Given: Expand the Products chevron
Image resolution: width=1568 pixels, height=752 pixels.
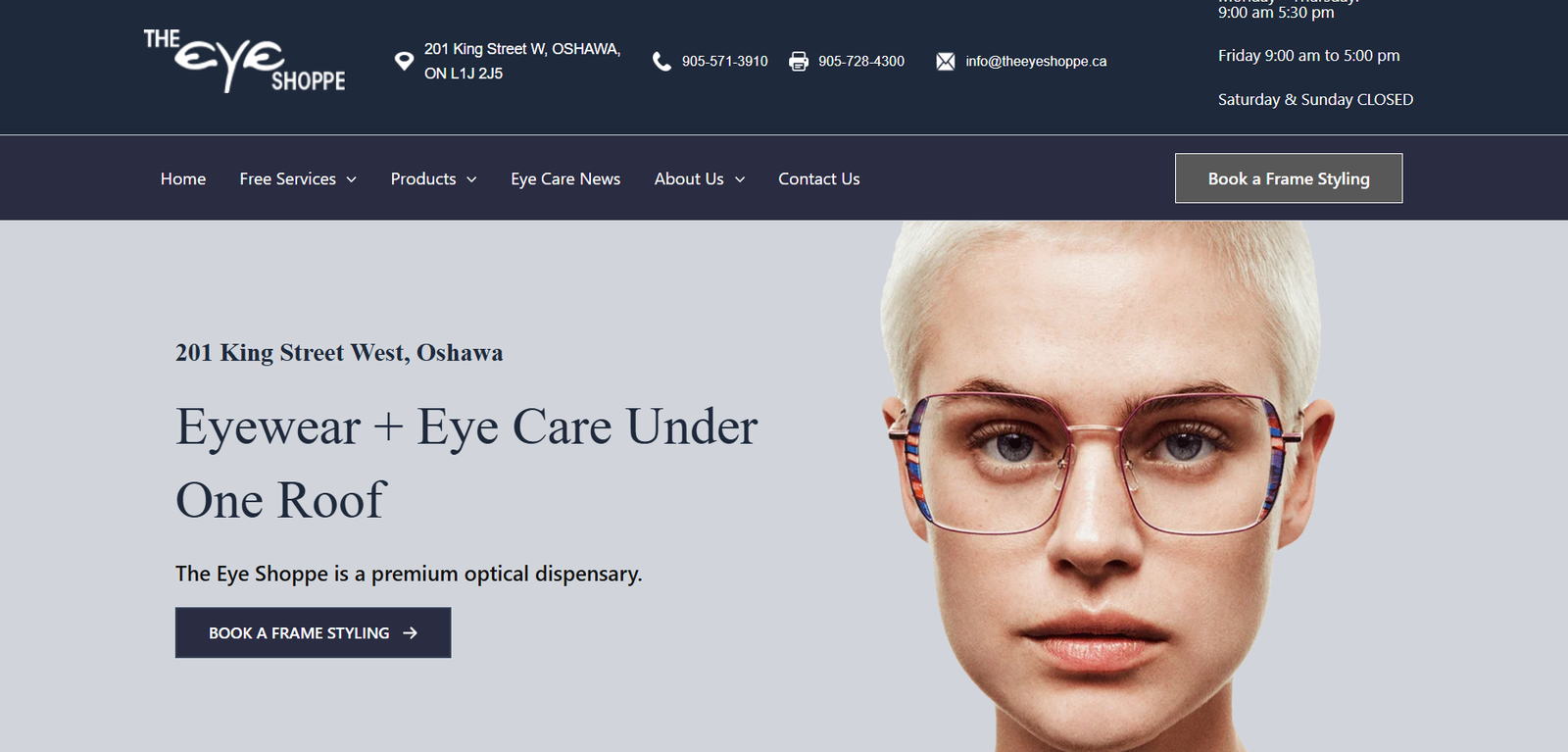Looking at the screenshot, I should (x=471, y=179).
